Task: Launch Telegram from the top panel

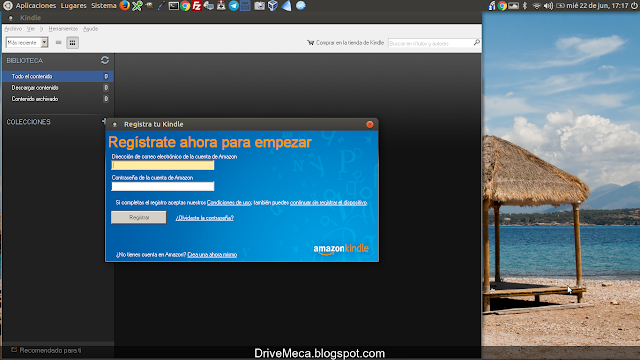Action: coord(233,6)
